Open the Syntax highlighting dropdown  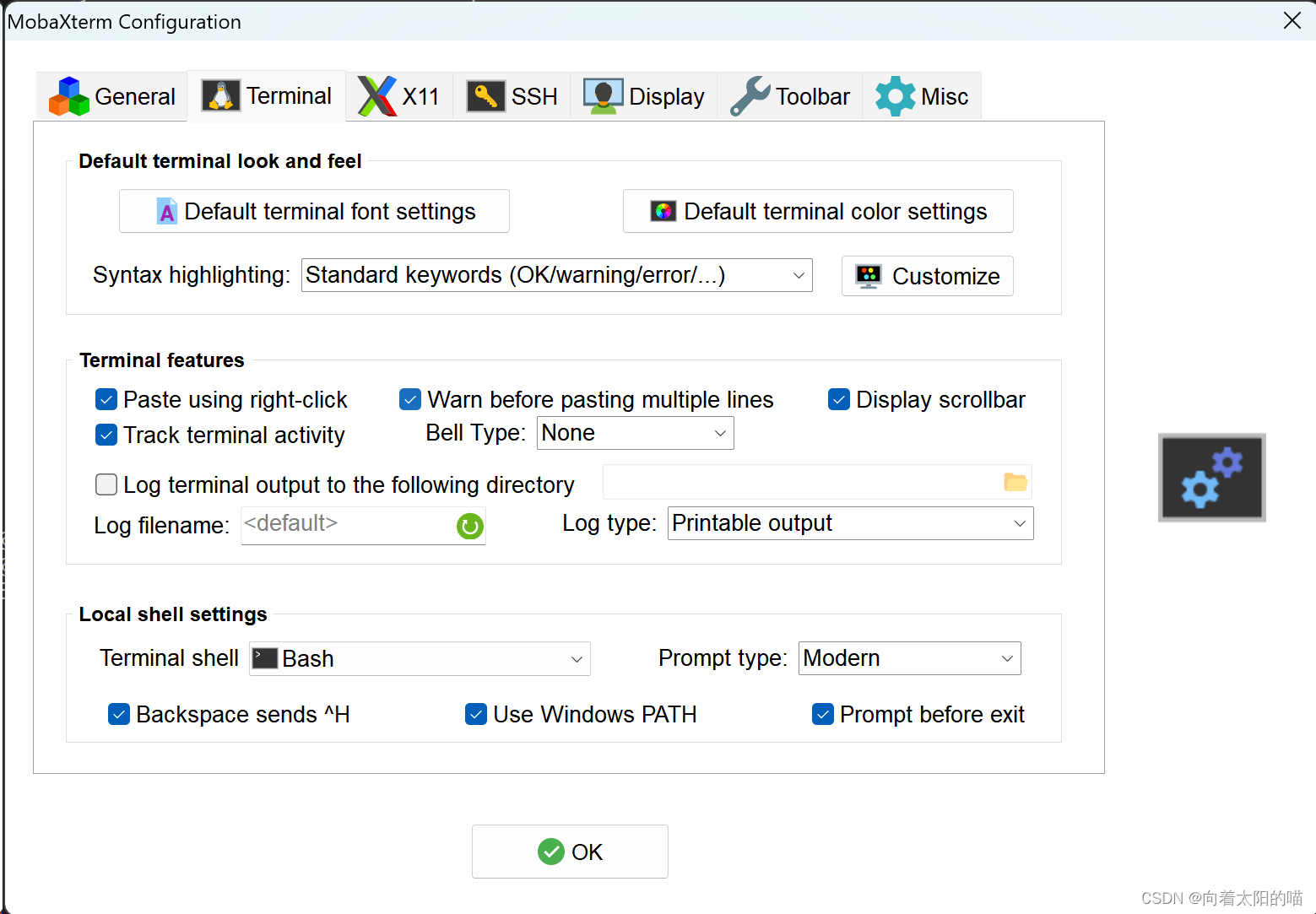click(x=557, y=275)
